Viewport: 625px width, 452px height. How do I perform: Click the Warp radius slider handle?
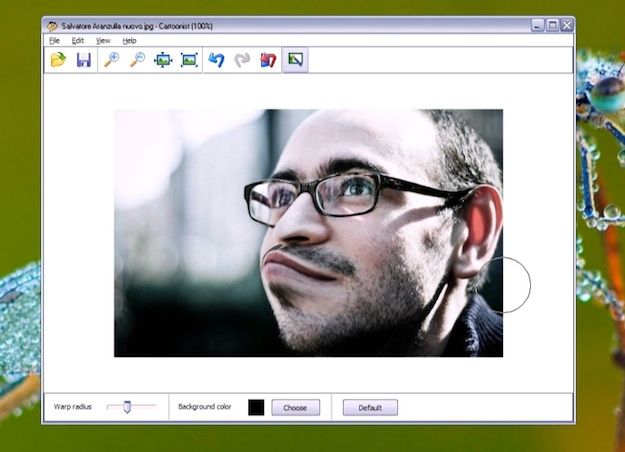(127, 406)
